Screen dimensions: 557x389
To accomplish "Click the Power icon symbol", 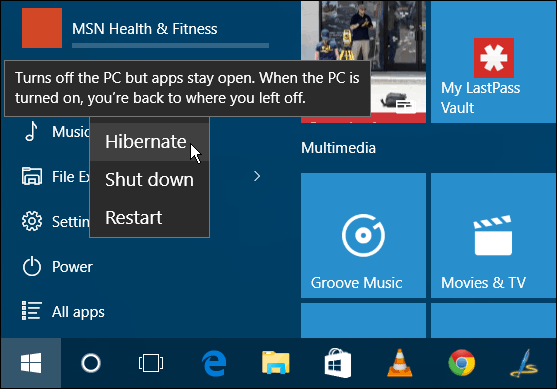I will pos(32,266).
